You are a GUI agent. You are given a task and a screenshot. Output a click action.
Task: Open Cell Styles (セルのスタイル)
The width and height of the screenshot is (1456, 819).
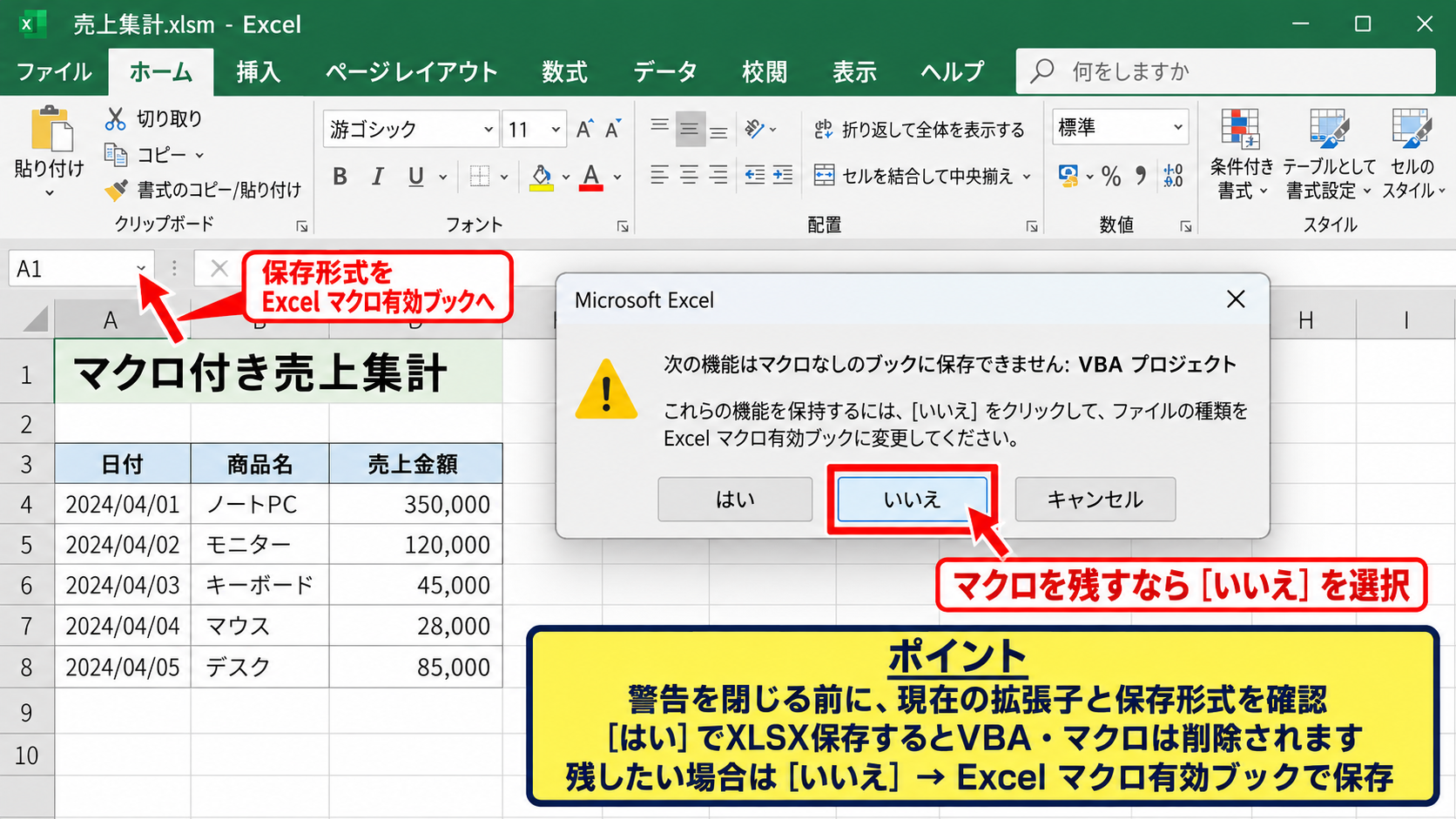[1412, 154]
